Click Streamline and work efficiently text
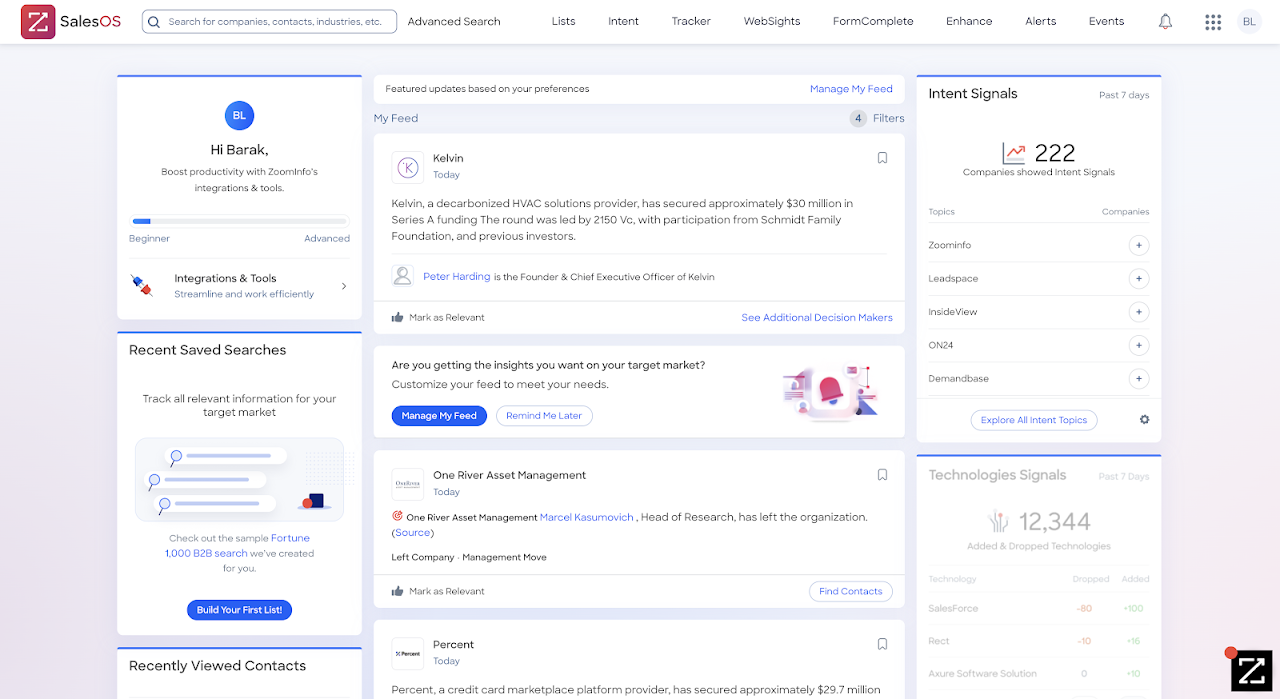The image size is (1280, 699). click(244, 294)
